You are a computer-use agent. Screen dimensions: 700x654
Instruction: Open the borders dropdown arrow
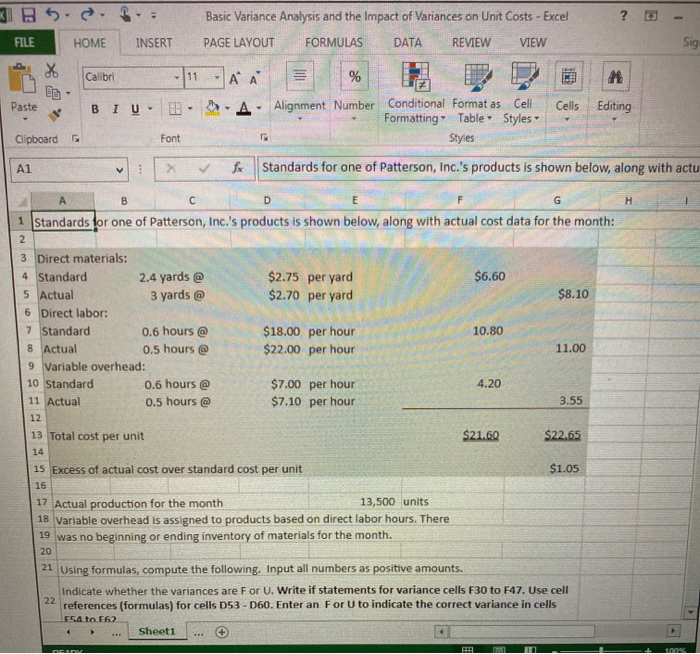[x=190, y=108]
